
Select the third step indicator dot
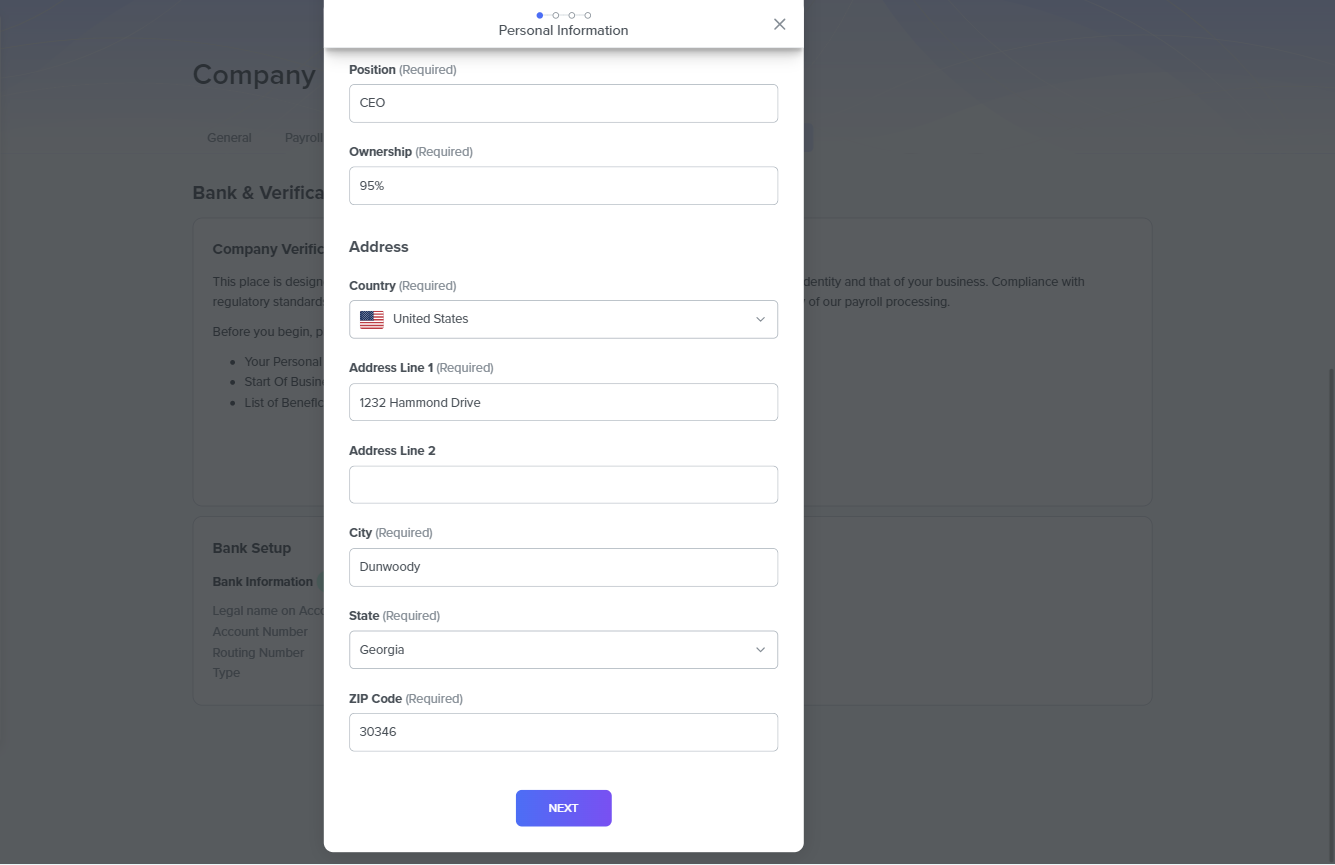click(x=572, y=15)
